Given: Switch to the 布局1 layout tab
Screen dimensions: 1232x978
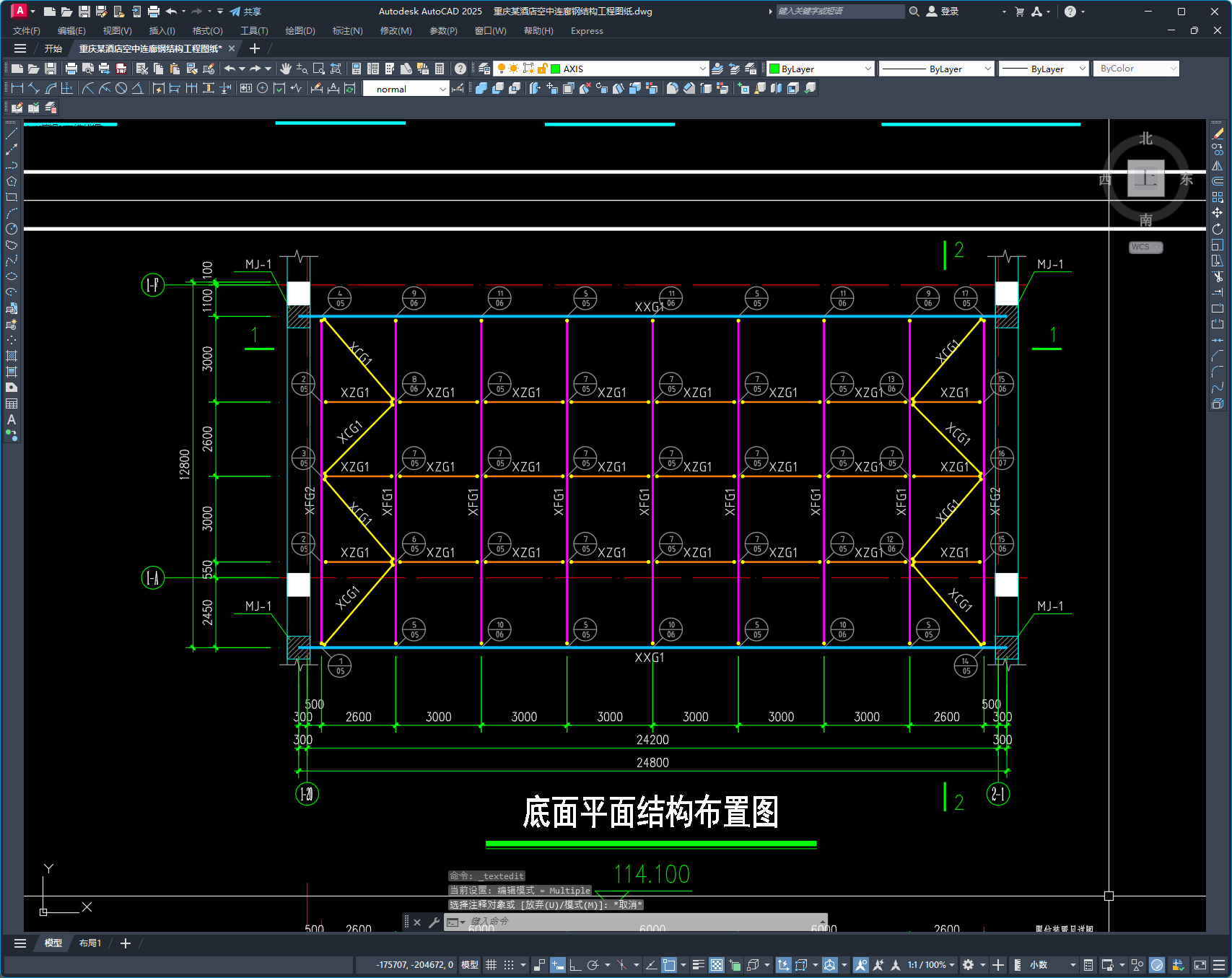Looking at the screenshot, I should [x=90, y=943].
